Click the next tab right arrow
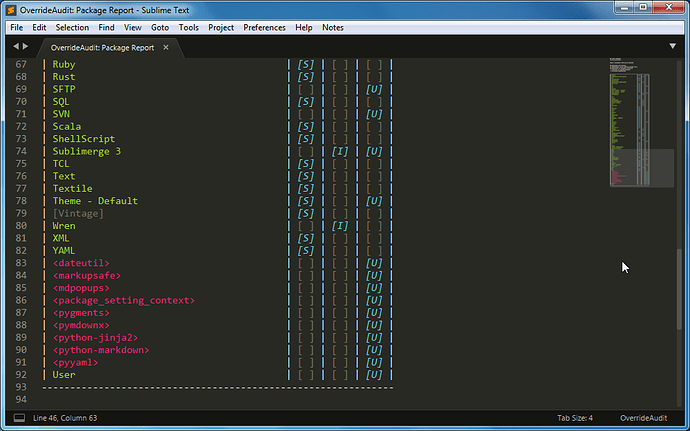Image resolution: width=690 pixels, height=431 pixels. pyautogui.click(x=27, y=47)
